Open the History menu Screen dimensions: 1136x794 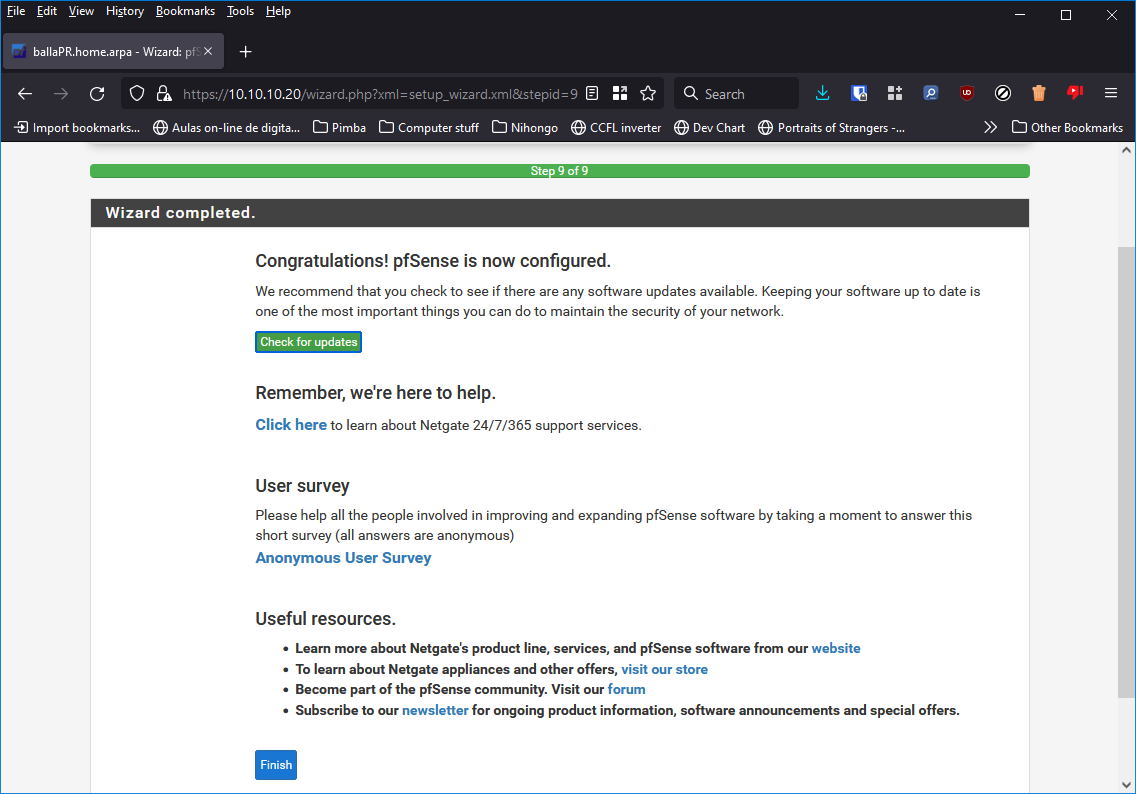coord(125,11)
